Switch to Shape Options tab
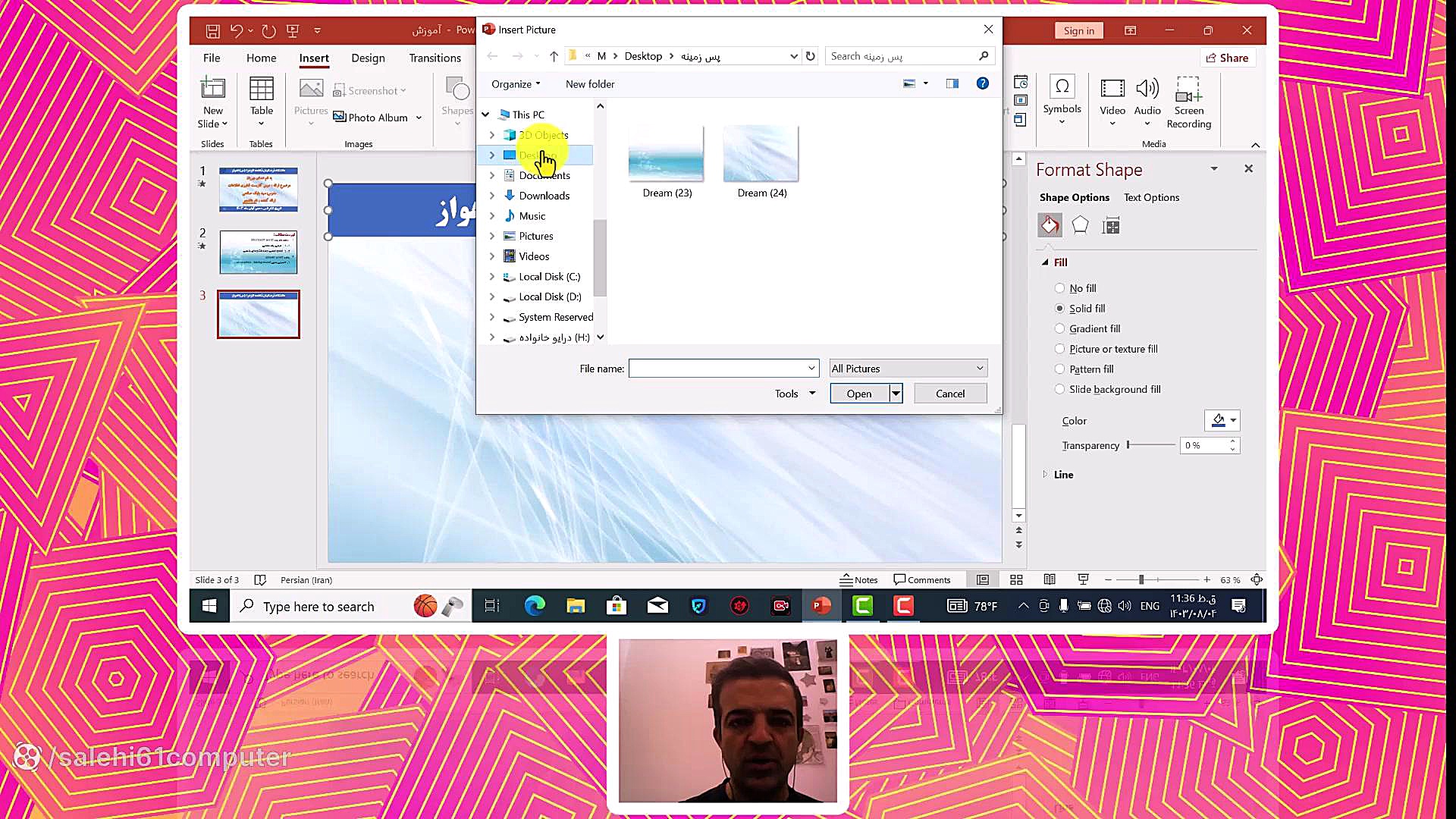Image resolution: width=1456 pixels, height=819 pixels. coord(1074,197)
